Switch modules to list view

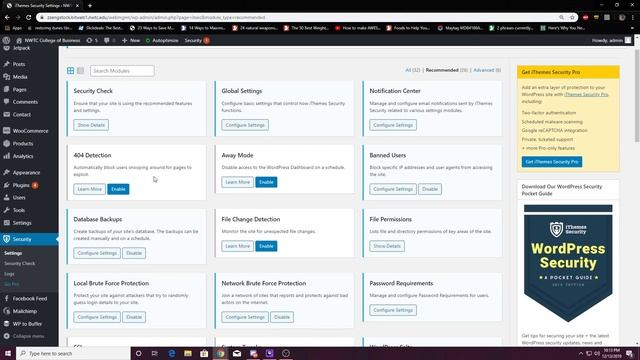pyautogui.click(x=80, y=71)
